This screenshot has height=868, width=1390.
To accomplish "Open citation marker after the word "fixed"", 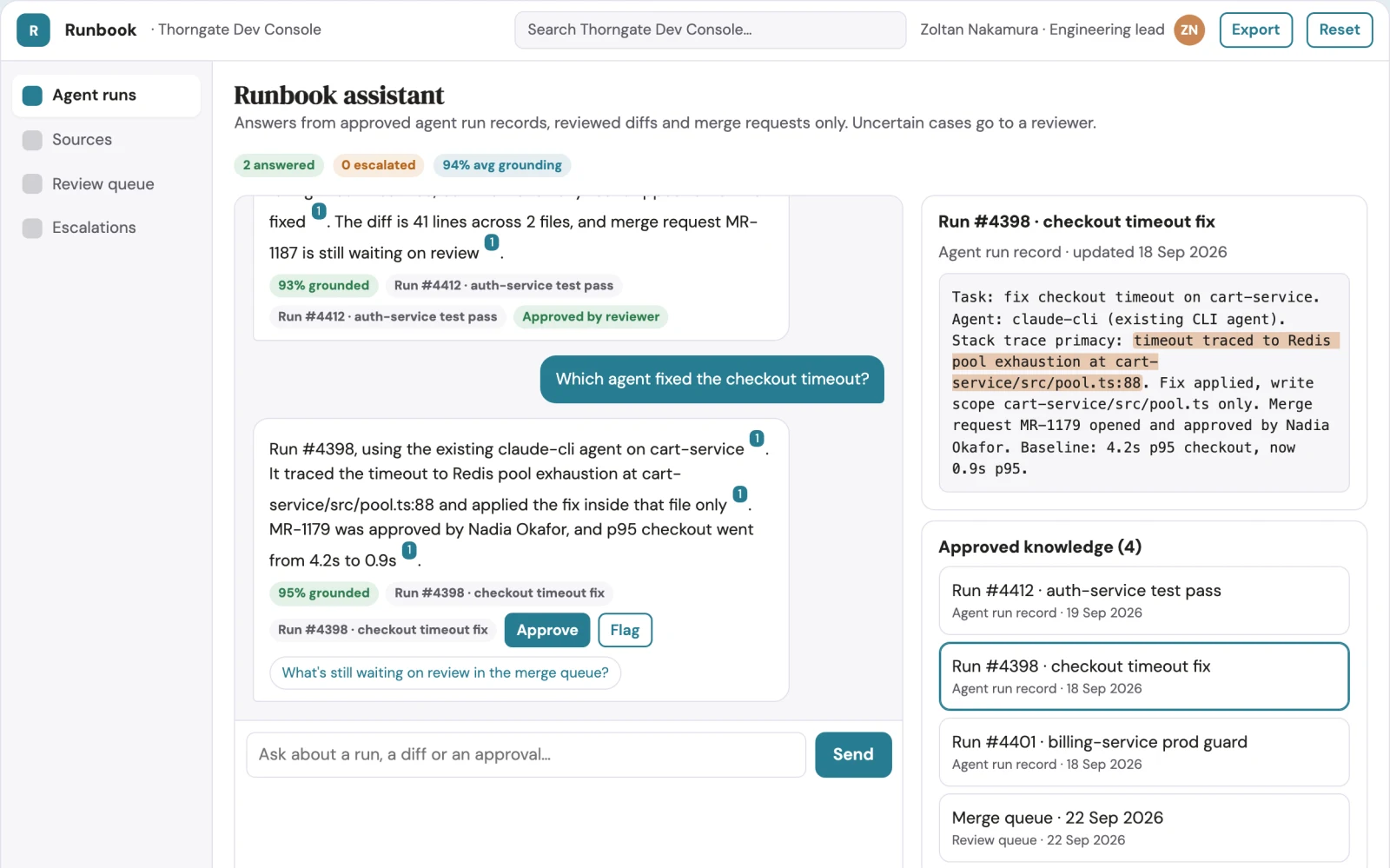I will click(x=319, y=211).
